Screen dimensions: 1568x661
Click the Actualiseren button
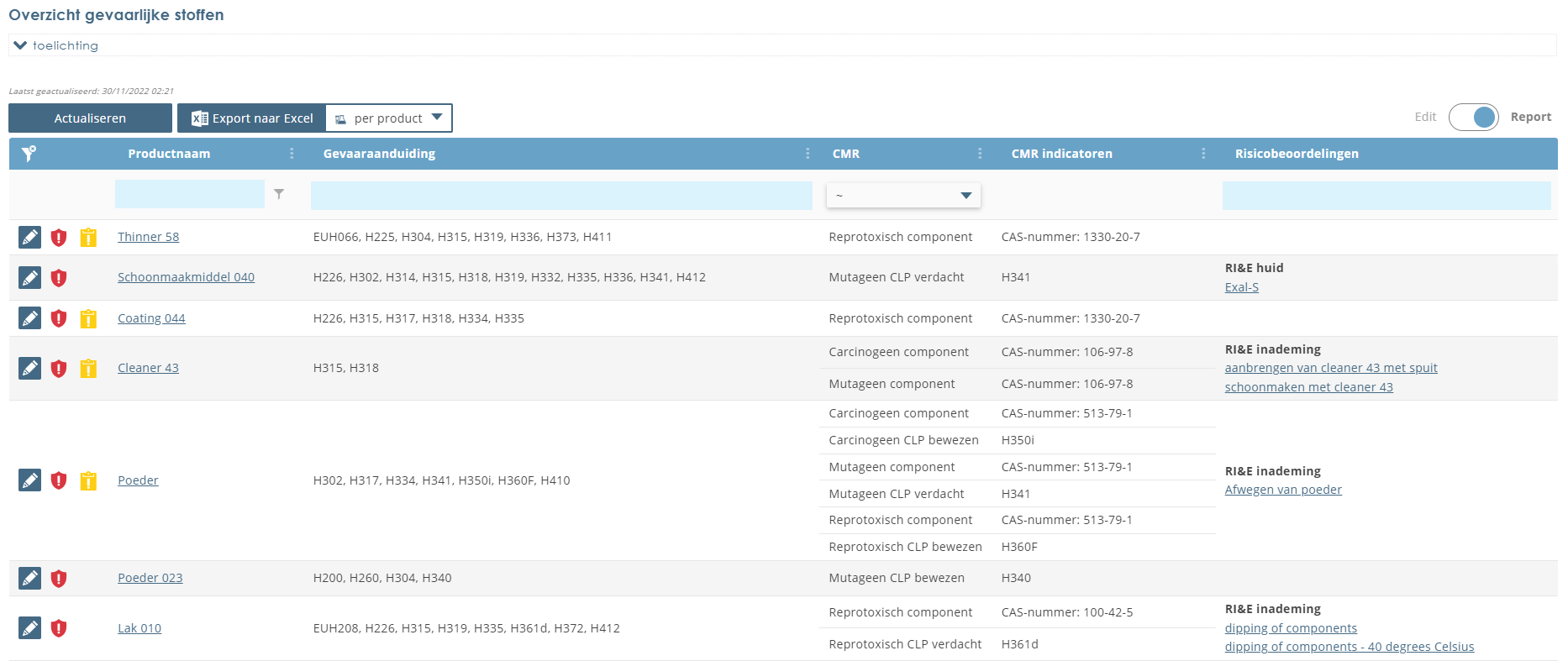pos(90,118)
